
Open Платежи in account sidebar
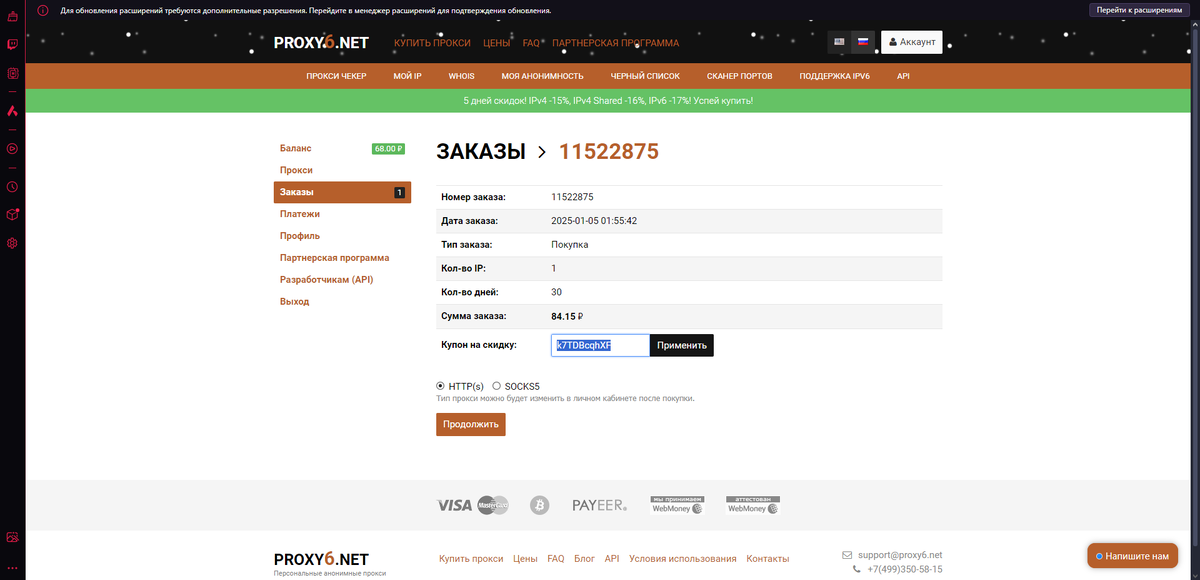300,214
